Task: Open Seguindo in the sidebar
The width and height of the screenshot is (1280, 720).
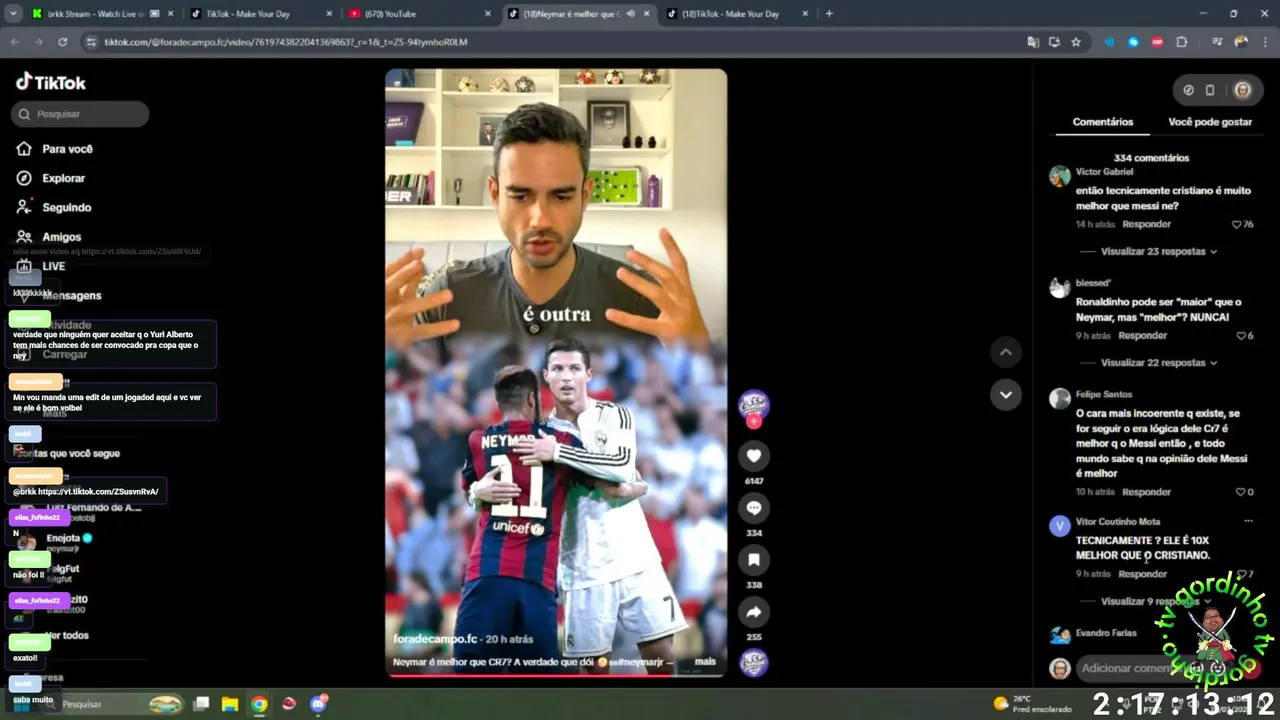Action: pyautogui.click(x=55, y=207)
